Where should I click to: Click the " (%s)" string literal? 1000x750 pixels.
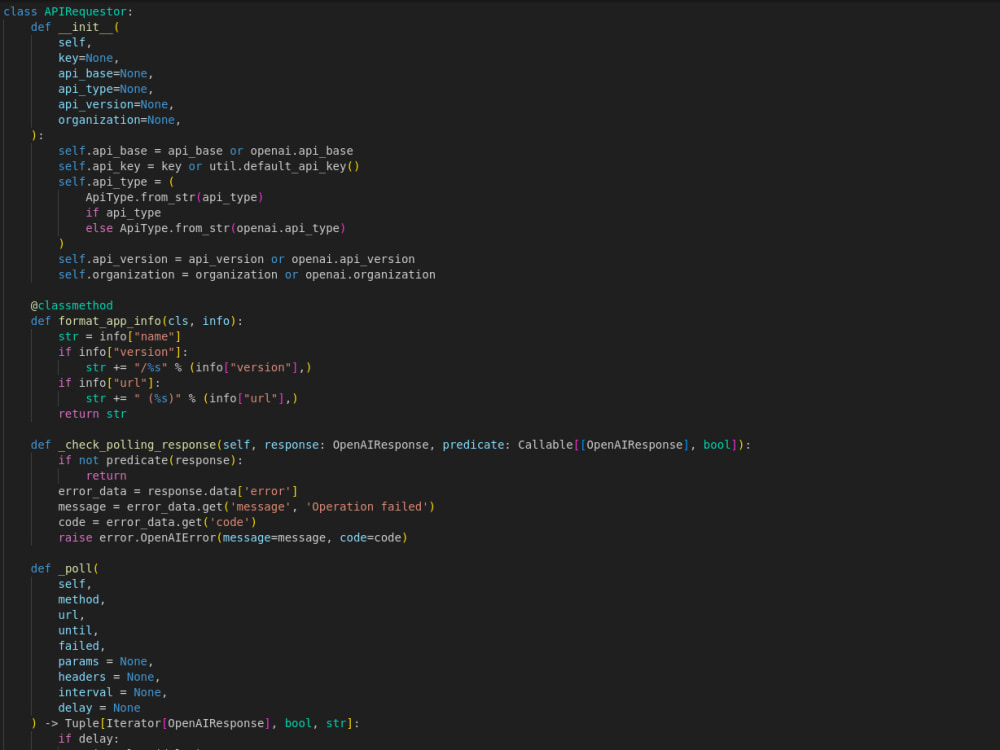pyautogui.click(x=158, y=398)
